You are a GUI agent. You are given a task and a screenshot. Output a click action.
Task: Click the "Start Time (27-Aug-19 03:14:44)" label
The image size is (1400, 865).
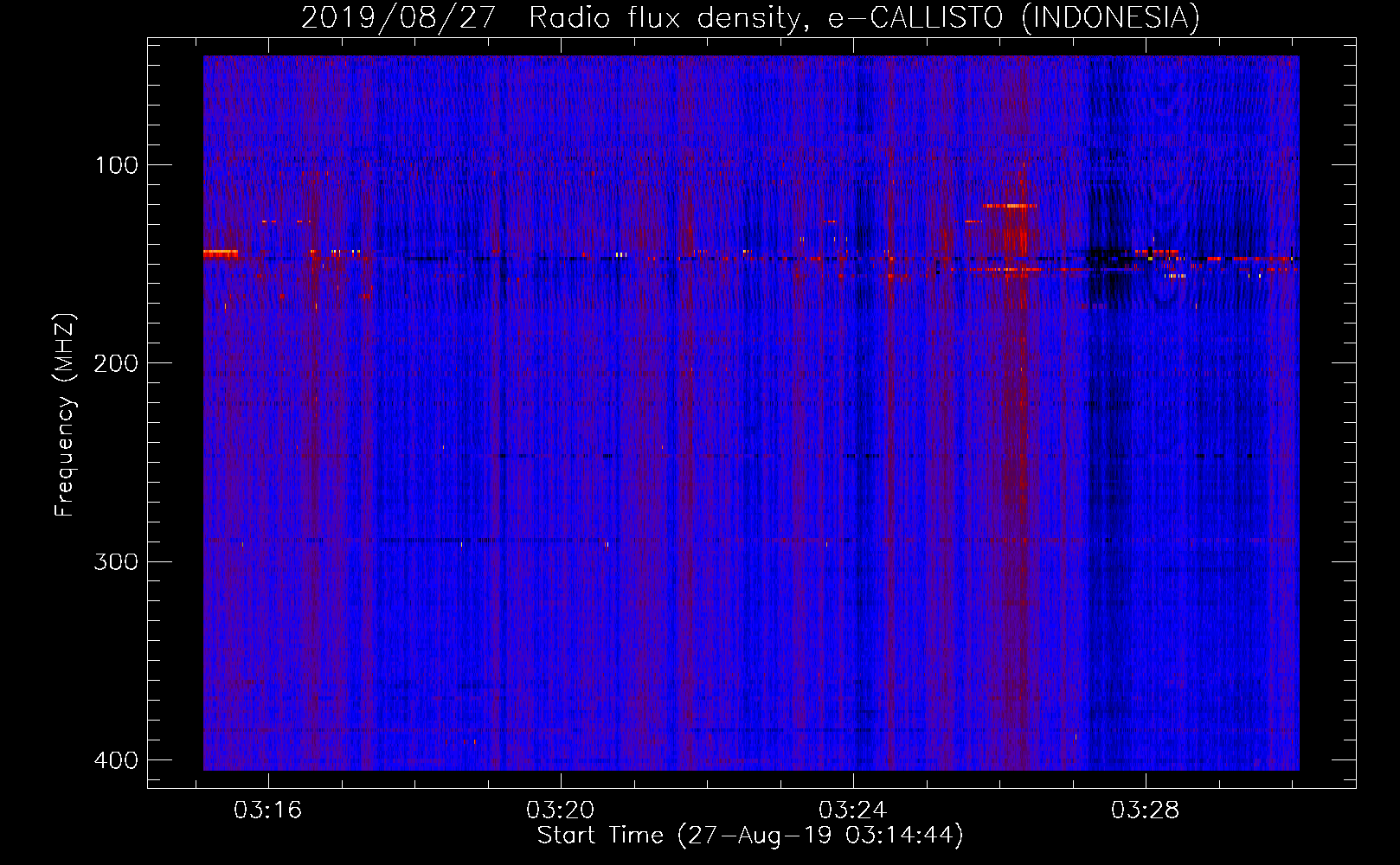750,836
